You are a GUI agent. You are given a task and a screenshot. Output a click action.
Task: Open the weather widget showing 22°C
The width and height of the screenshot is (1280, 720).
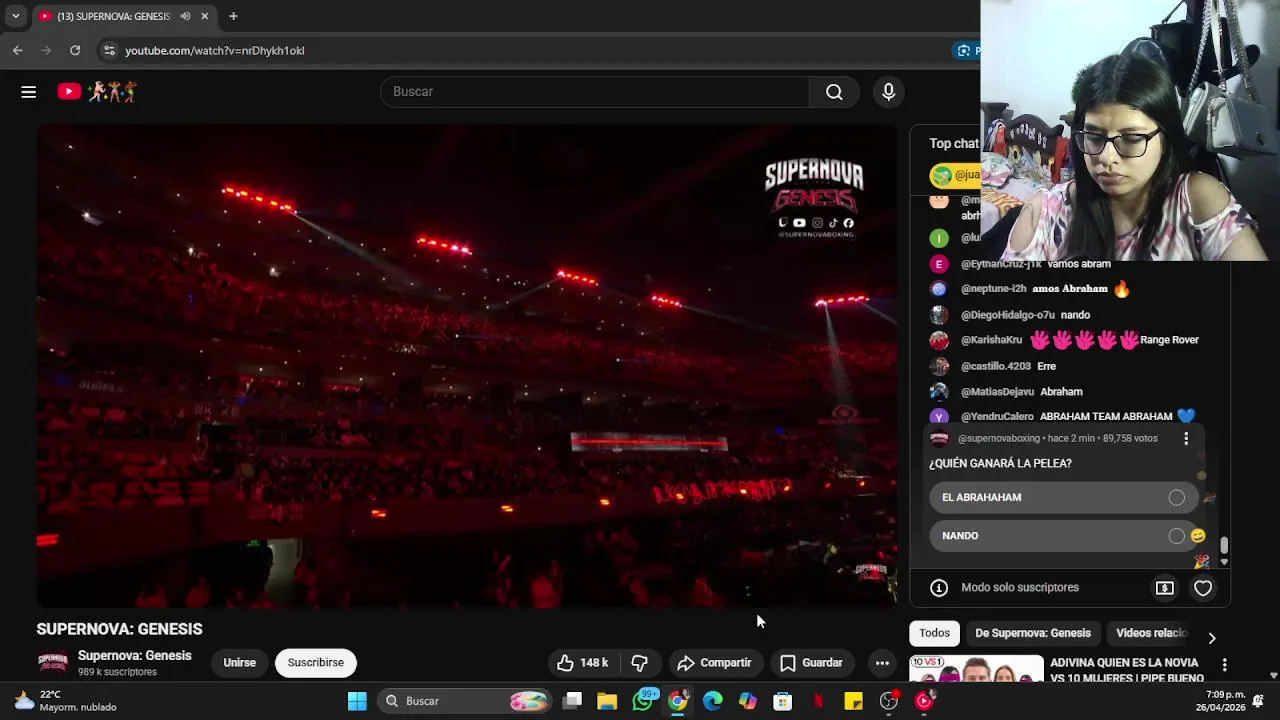66,701
